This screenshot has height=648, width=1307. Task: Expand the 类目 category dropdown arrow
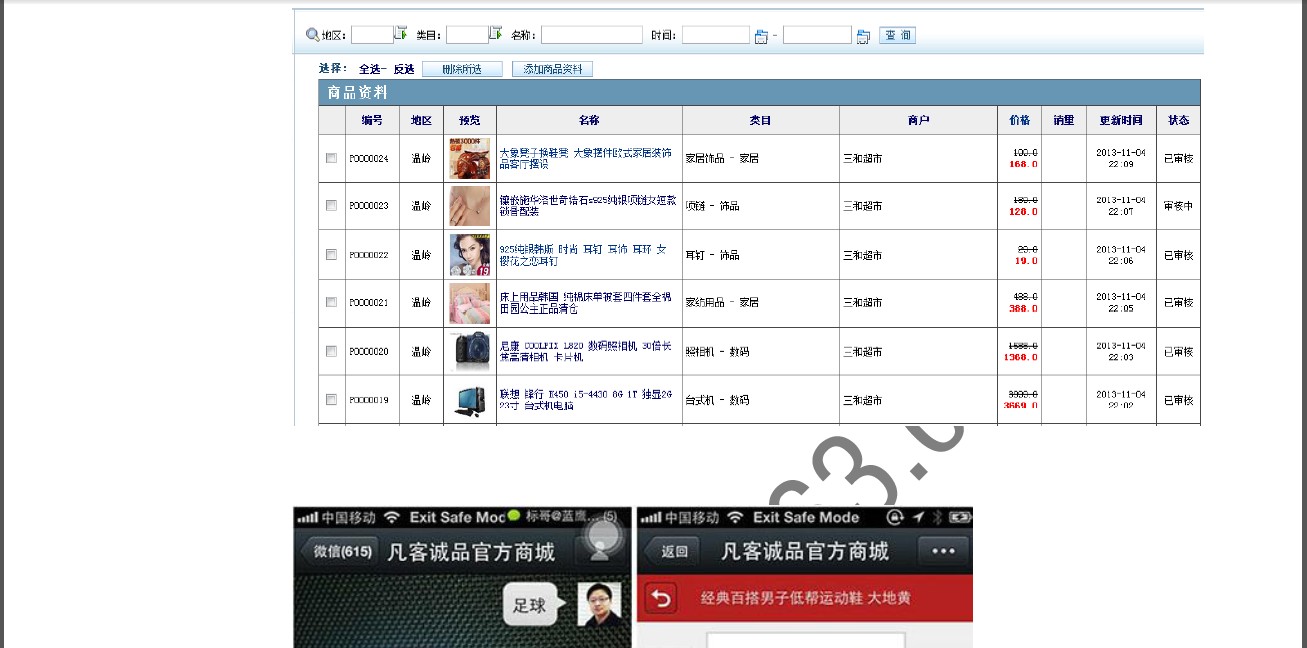pos(495,34)
